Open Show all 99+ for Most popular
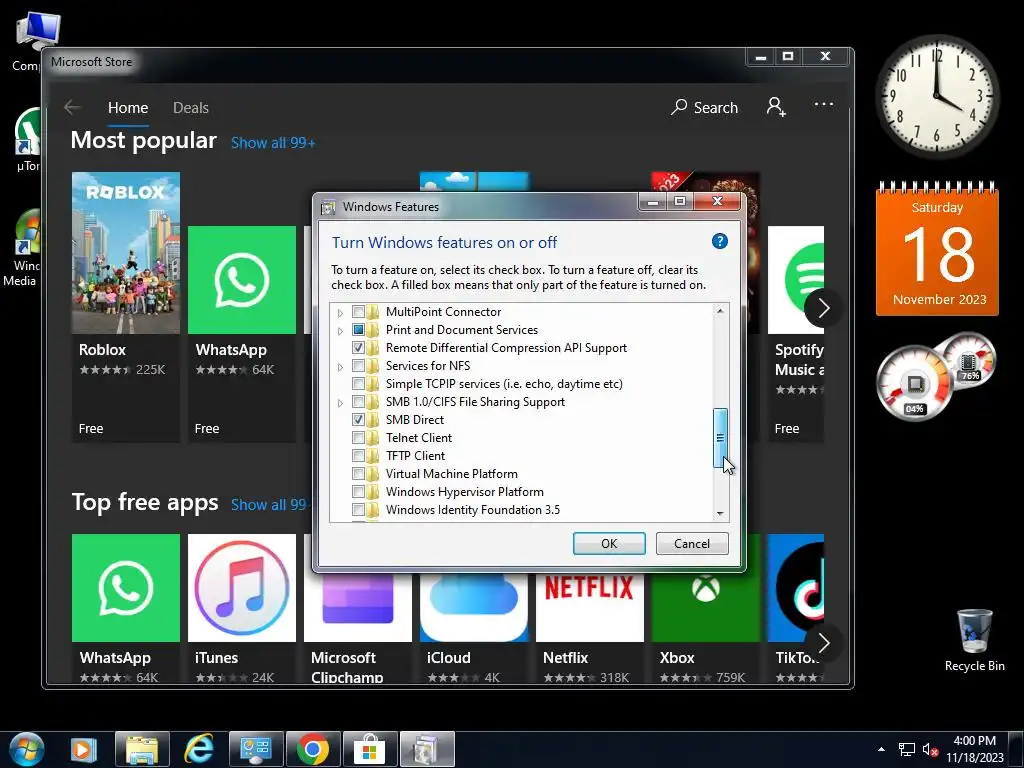The width and height of the screenshot is (1024, 768). pos(273,143)
